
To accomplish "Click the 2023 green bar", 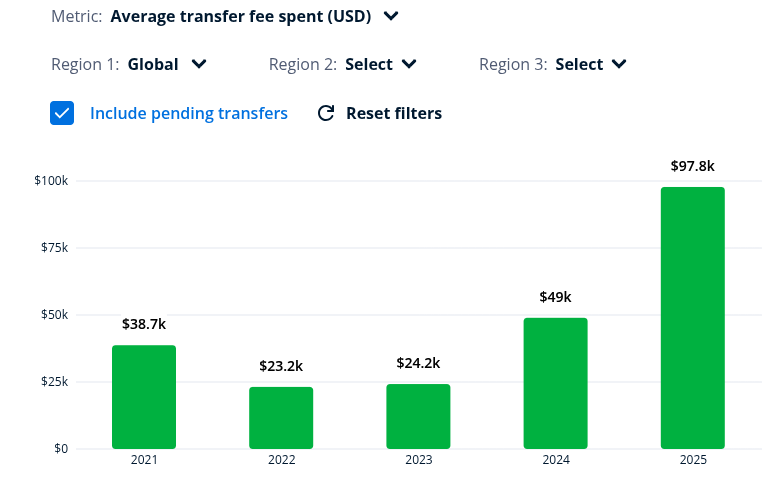I will point(418,416).
